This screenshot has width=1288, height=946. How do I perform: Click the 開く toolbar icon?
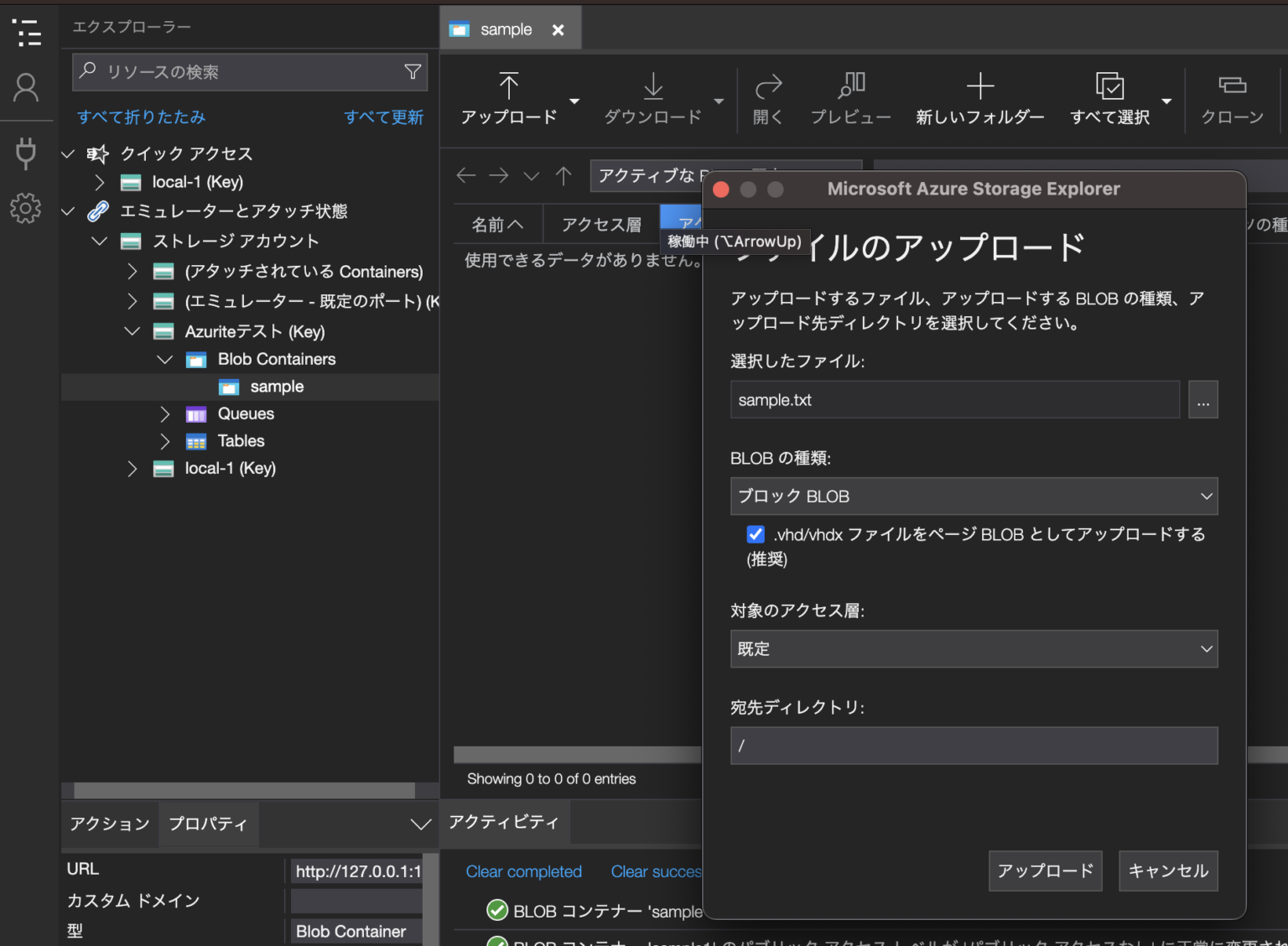767,98
